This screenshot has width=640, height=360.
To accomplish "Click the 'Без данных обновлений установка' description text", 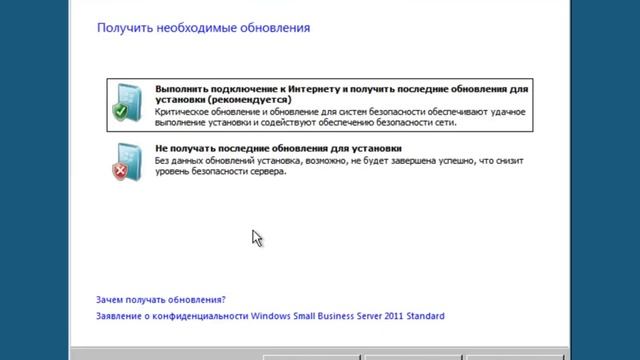I will 339,166.
